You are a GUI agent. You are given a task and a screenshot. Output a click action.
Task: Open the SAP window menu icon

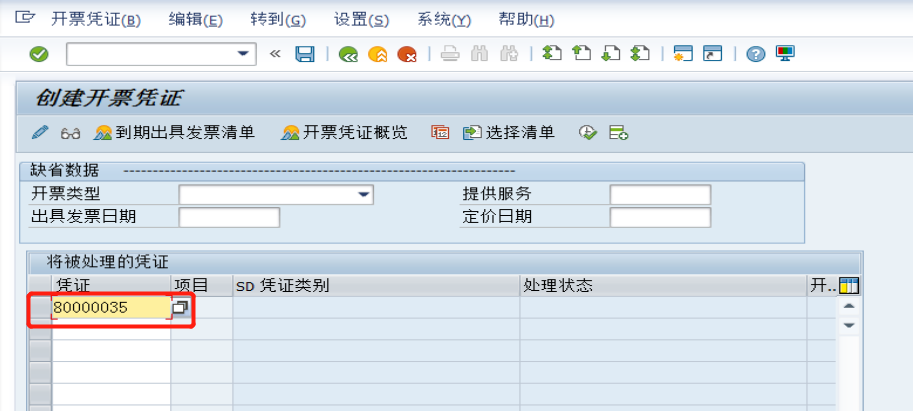24,18
